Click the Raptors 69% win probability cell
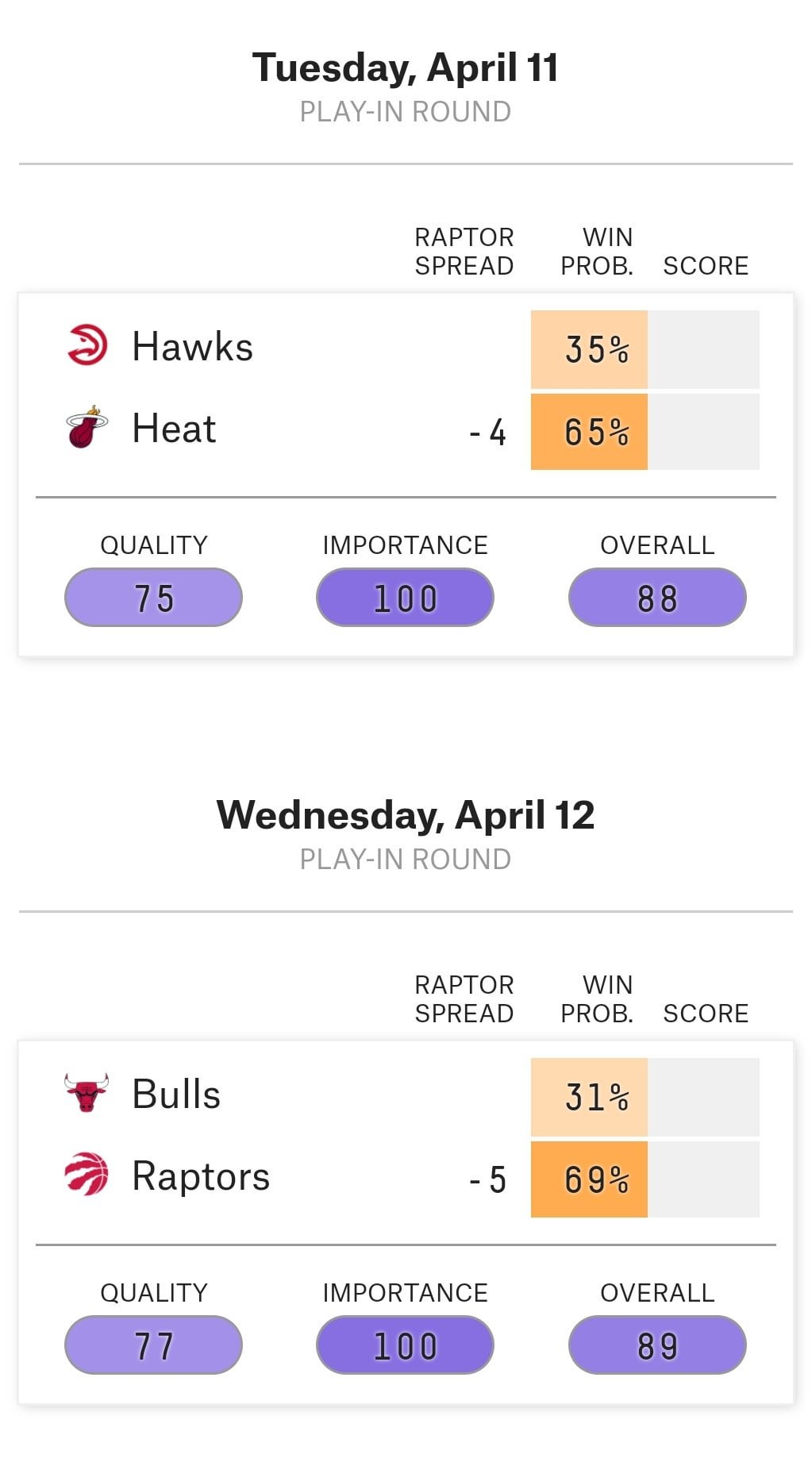 coord(589,1179)
